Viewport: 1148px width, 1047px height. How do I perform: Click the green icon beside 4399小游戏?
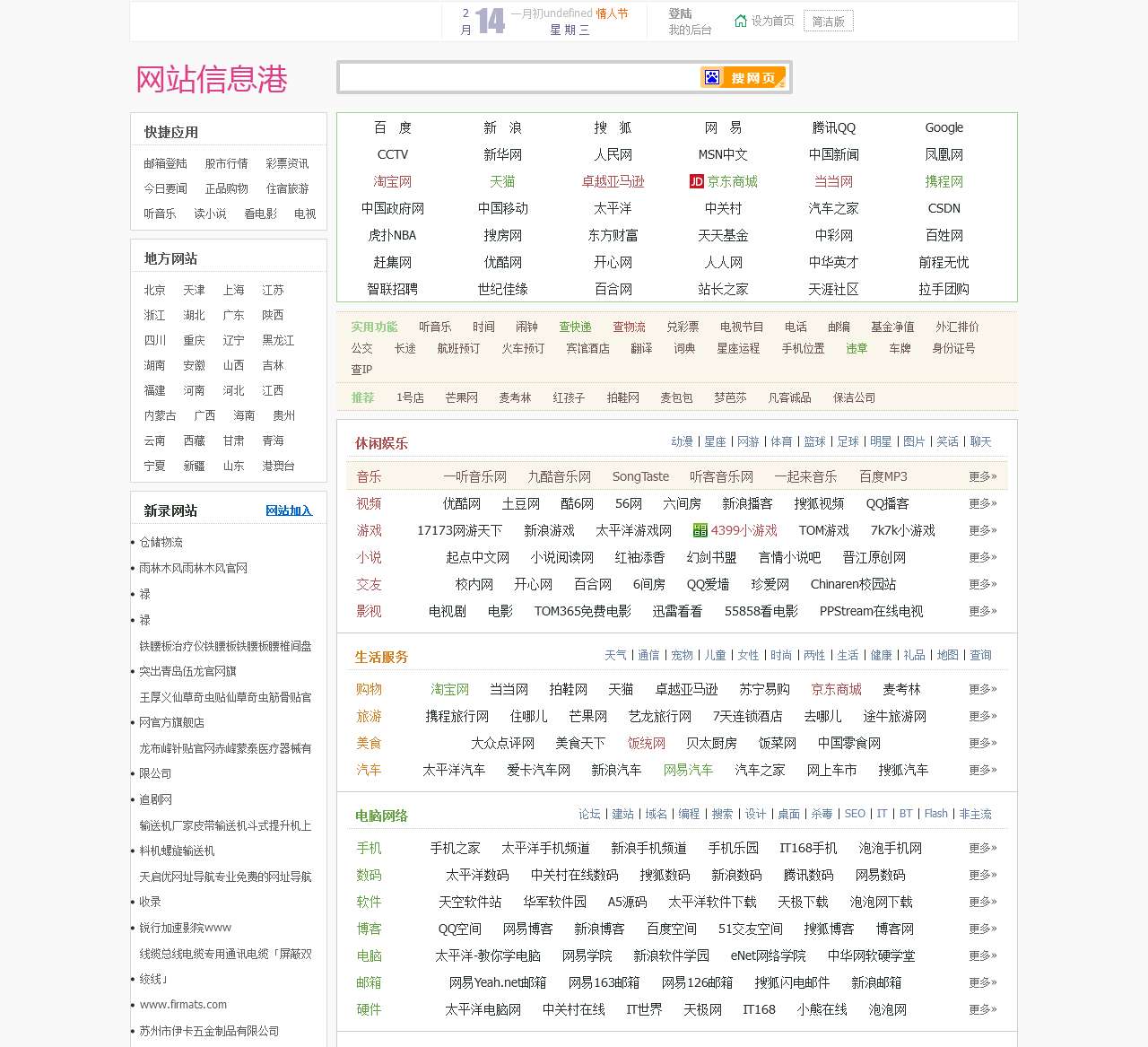tap(700, 530)
